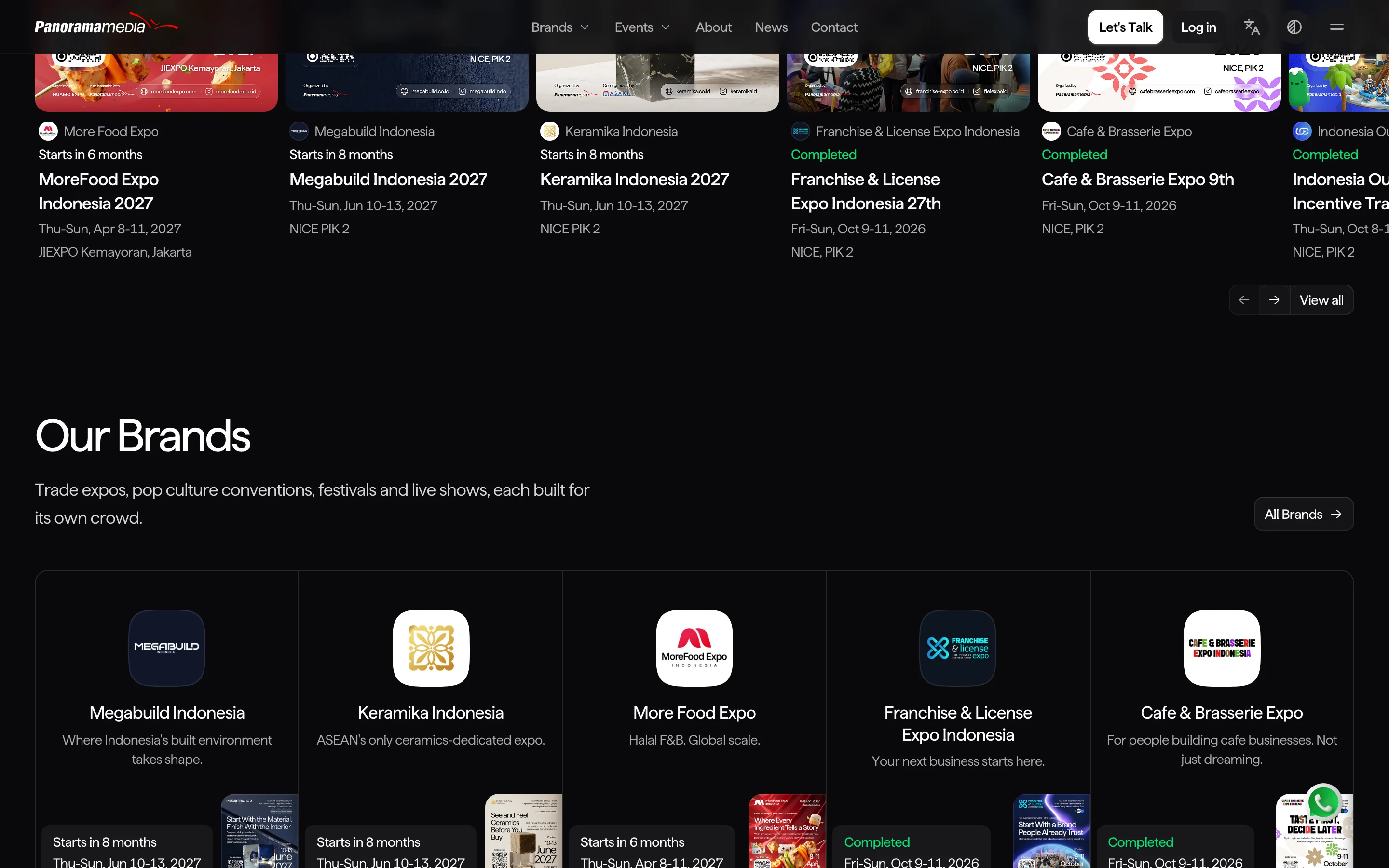Image resolution: width=1389 pixels, height=868 pixels.
Task: Open Cafe & Brasserie Expo 9th title
Action: tap(1138, 180)
